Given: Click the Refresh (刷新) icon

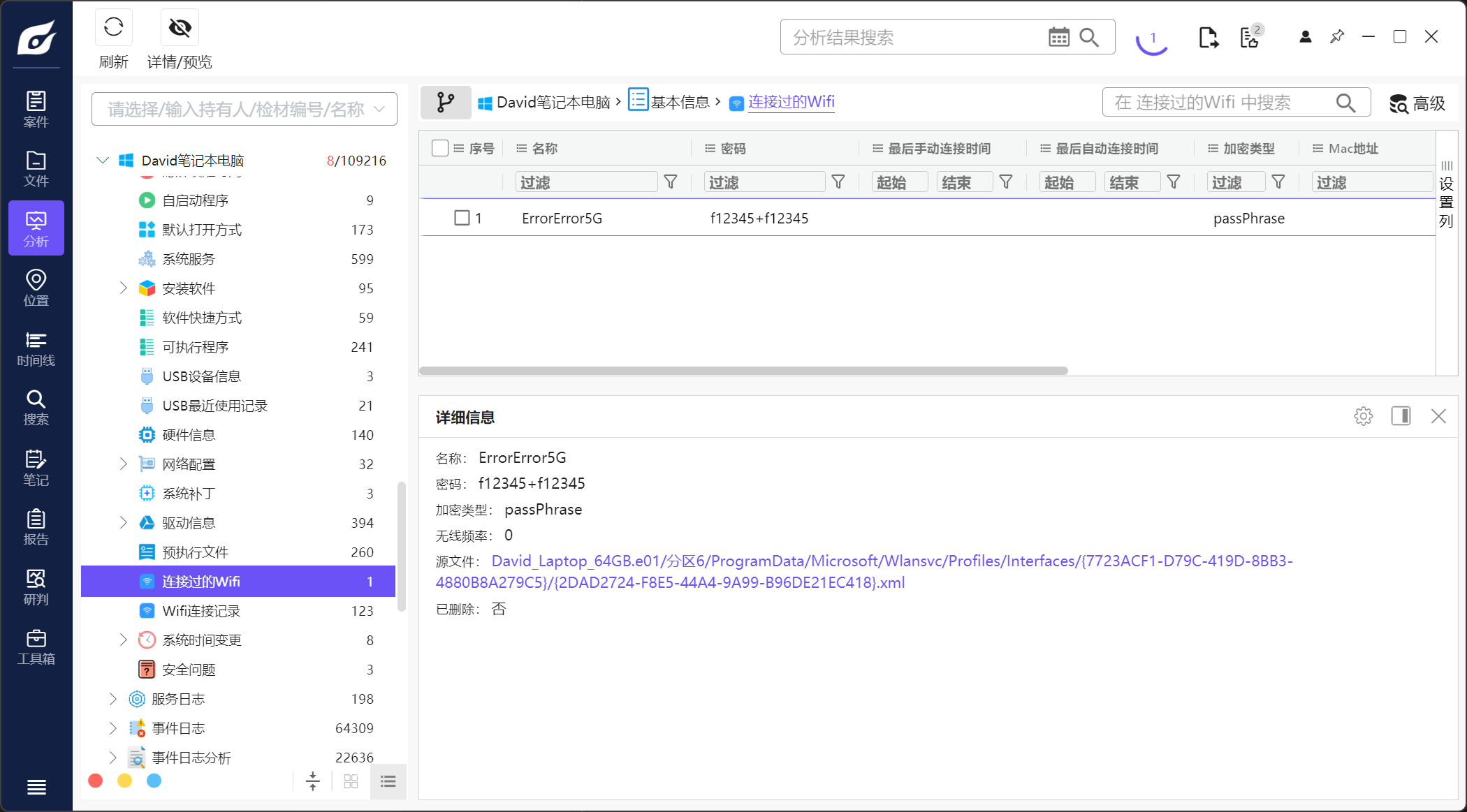Looking at the screenshot, I should coord(113,28).
